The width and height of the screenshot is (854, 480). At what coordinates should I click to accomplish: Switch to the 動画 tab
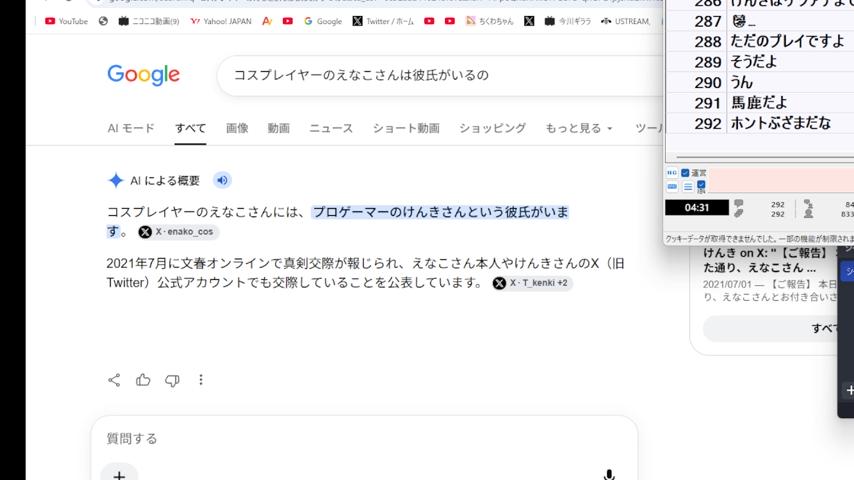point(278,128)
